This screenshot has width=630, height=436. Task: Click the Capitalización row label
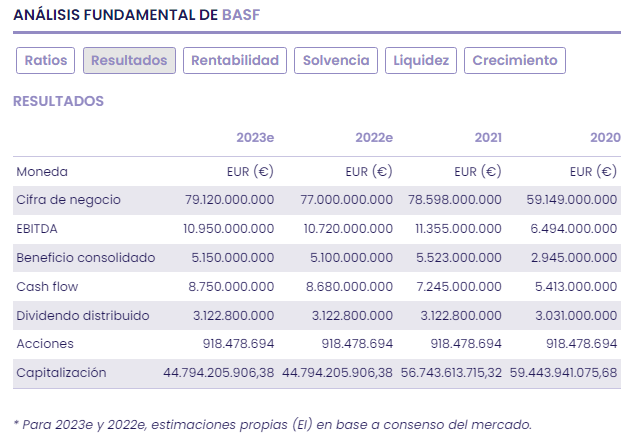(61, 373)
